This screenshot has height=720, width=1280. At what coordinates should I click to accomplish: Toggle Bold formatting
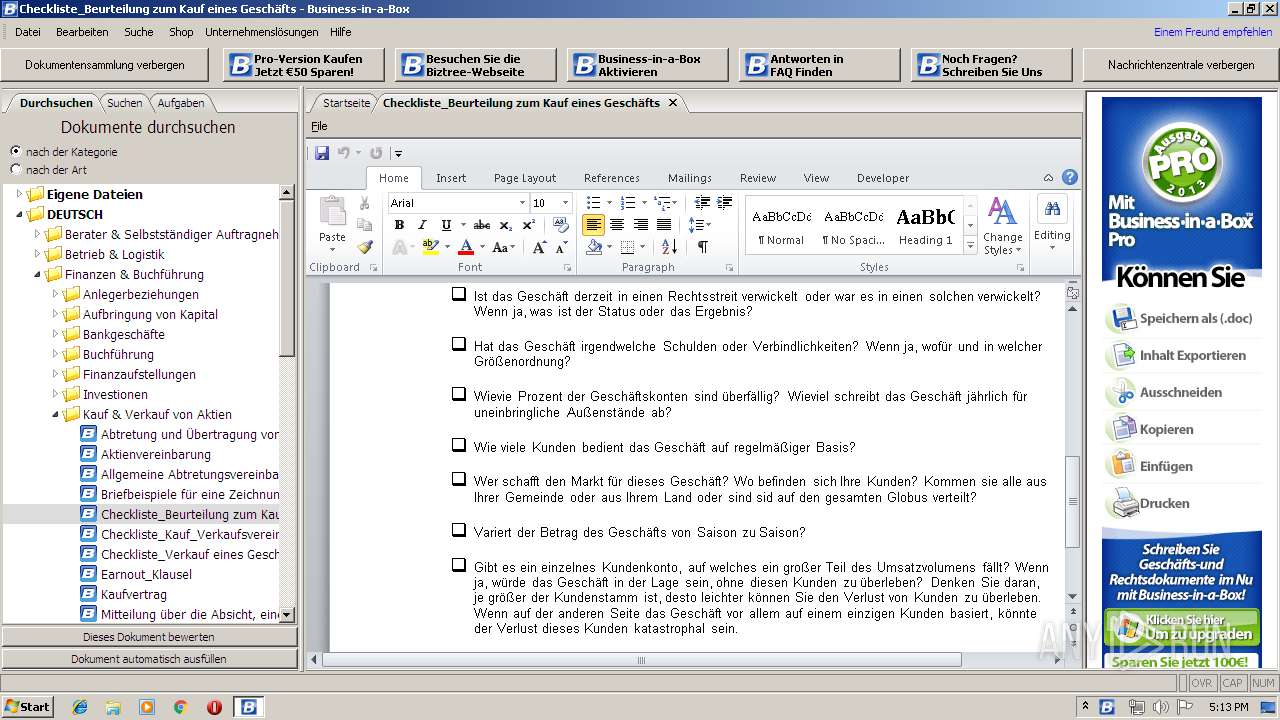(399, 225)
